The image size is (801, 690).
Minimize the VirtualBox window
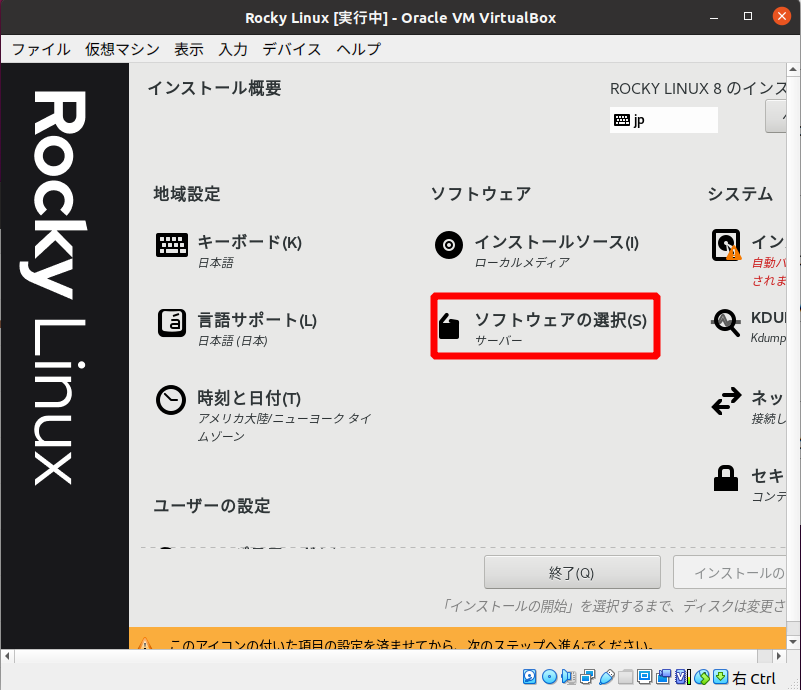click(714, 17)
